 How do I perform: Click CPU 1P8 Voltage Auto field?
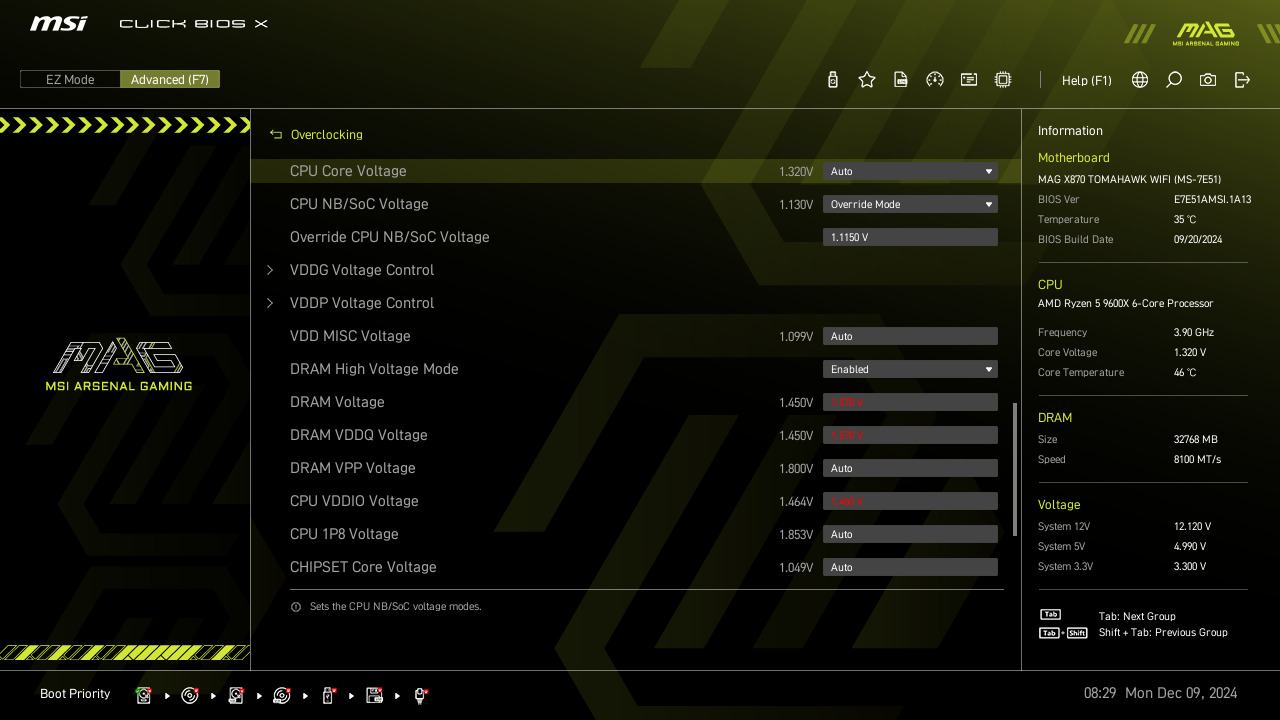[910, 534]
